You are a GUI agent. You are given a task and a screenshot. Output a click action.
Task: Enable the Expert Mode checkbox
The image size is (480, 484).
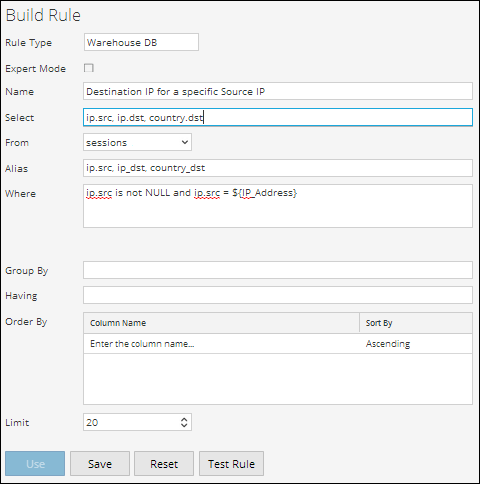click(x=89, y=68)
